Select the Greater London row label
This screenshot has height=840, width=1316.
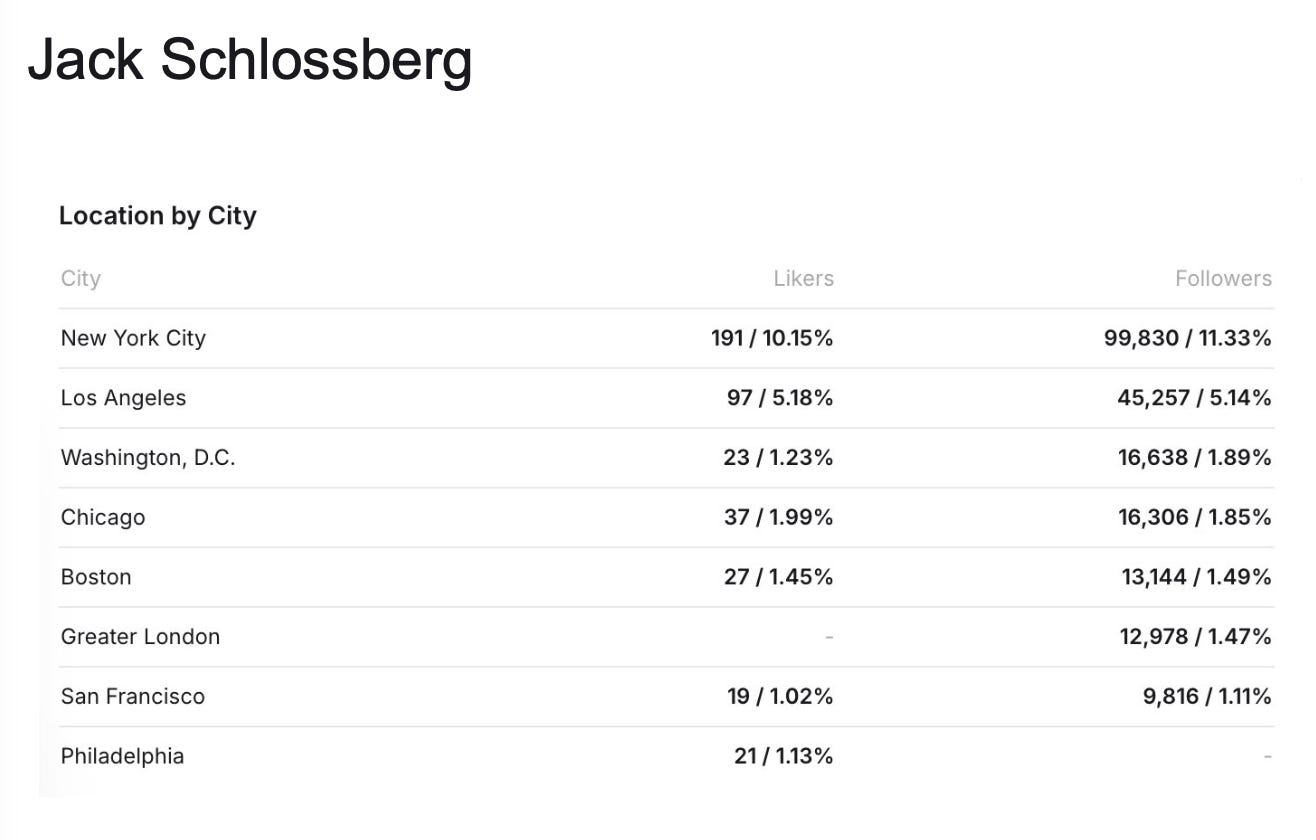coord(140,637)
